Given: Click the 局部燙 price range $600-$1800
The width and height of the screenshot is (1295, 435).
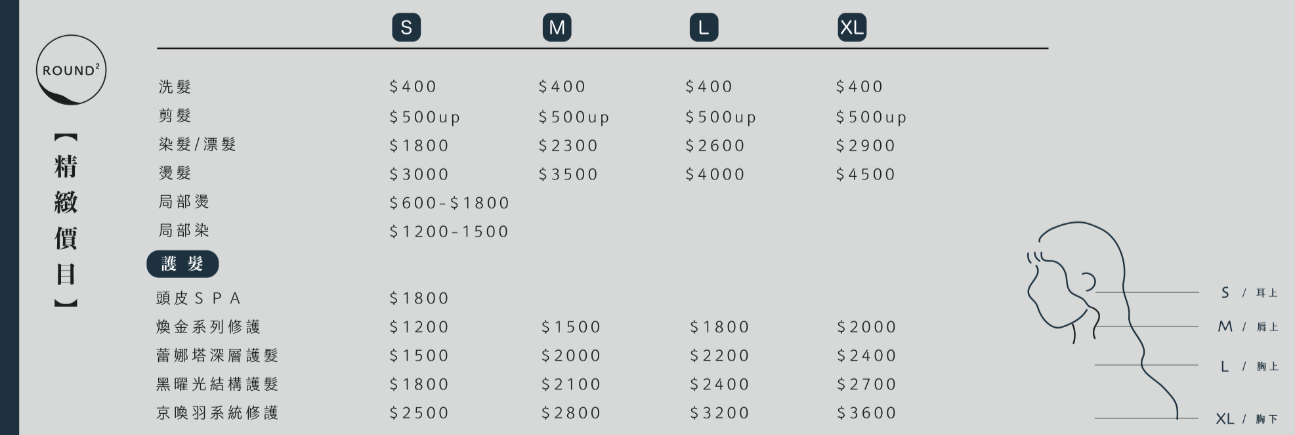Looking at the screenshot, I should 449,203.
